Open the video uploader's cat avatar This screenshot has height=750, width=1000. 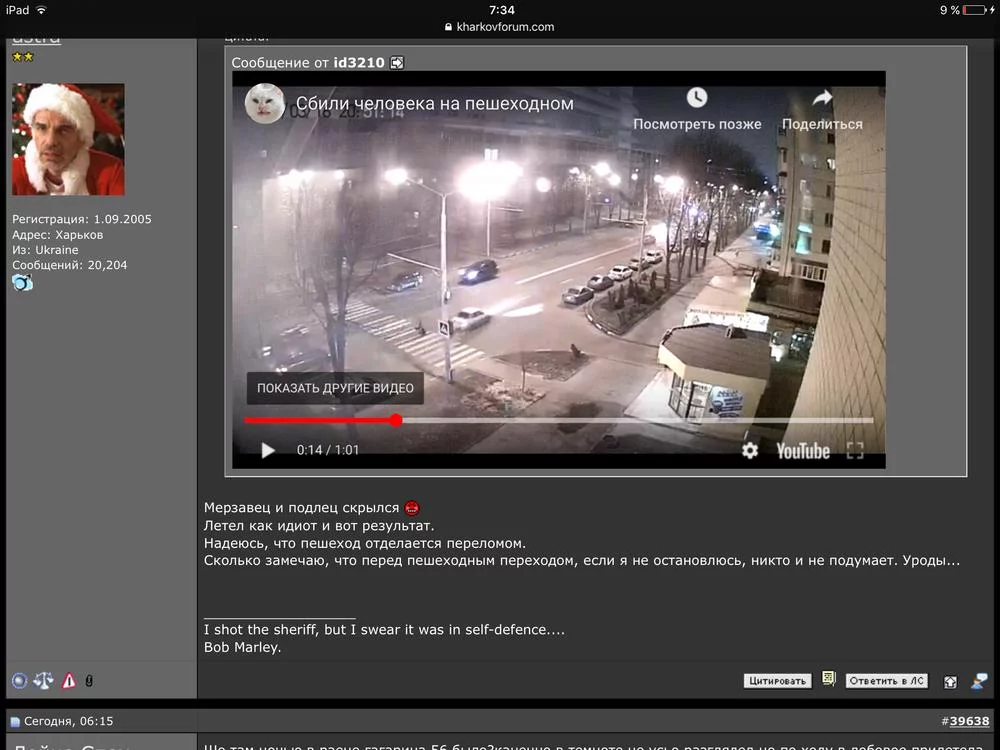[x=265, y=103]
